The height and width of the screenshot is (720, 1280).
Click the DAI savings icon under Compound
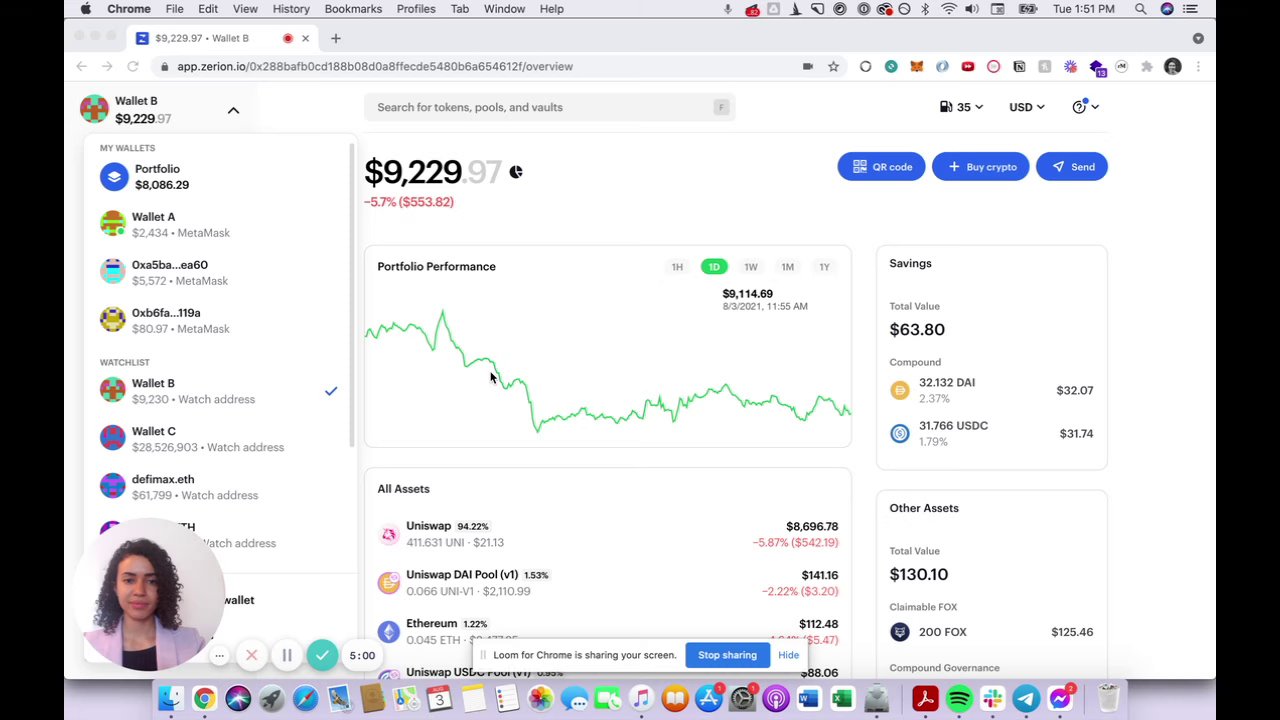[x=900, y=391]
